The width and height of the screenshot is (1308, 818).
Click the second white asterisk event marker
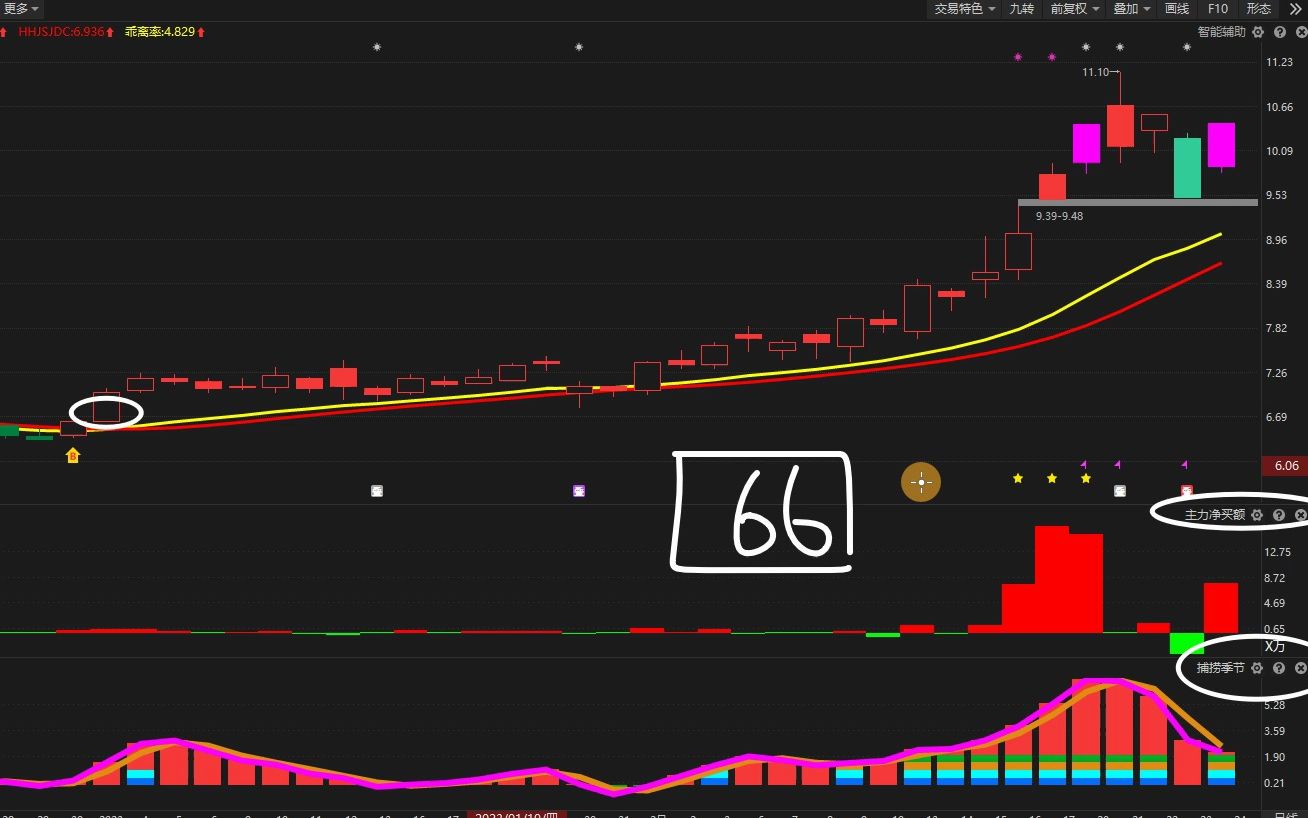[578, 47]
